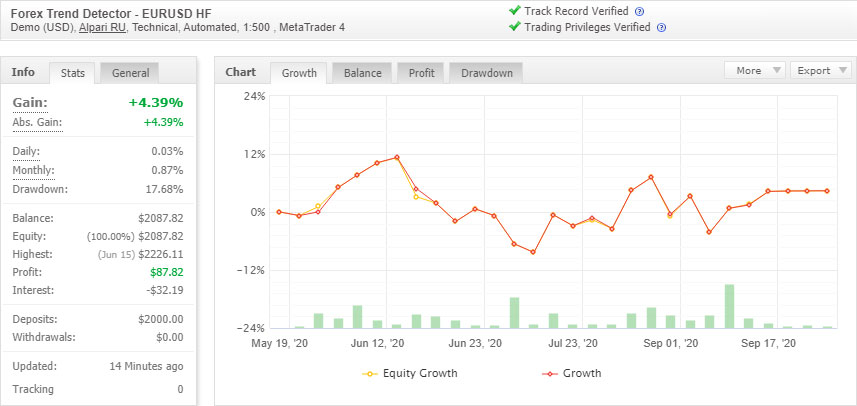Click the Info panel heading
Screen dimensions: 857x406
click(23, 72)
